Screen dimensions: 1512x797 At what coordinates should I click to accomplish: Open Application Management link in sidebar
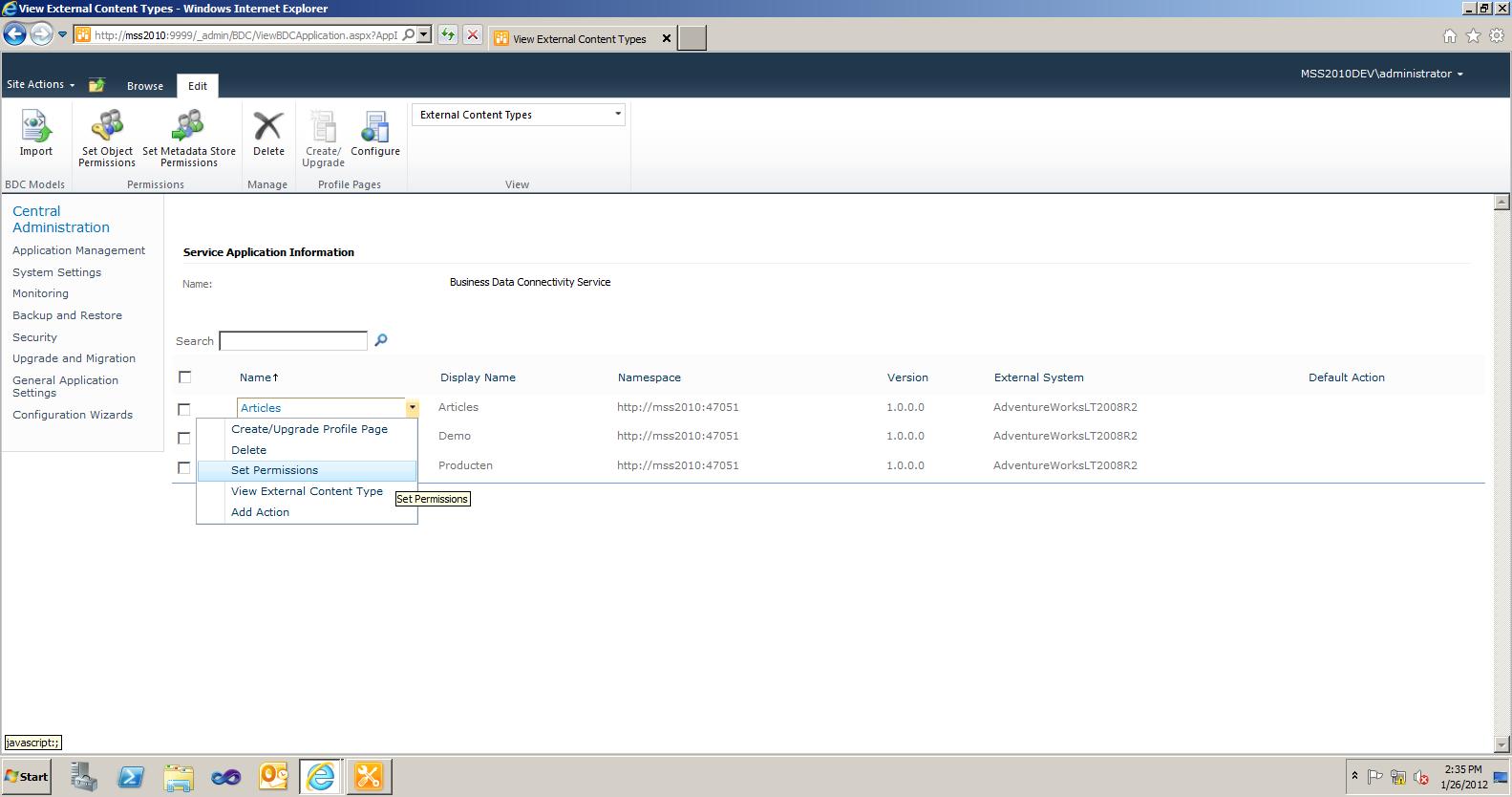coord(78,250)
